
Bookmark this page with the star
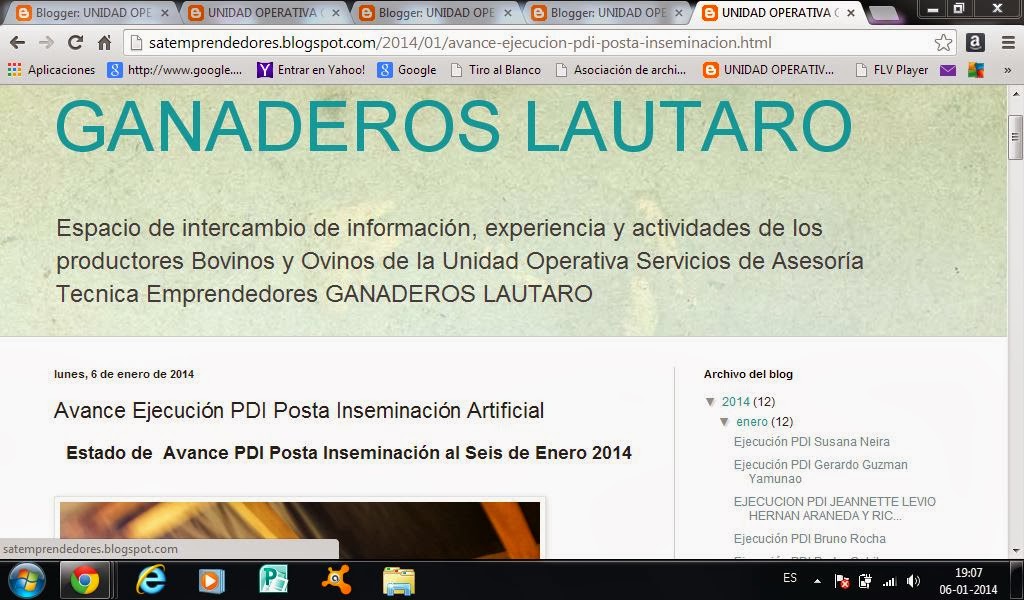pos(943,42)
